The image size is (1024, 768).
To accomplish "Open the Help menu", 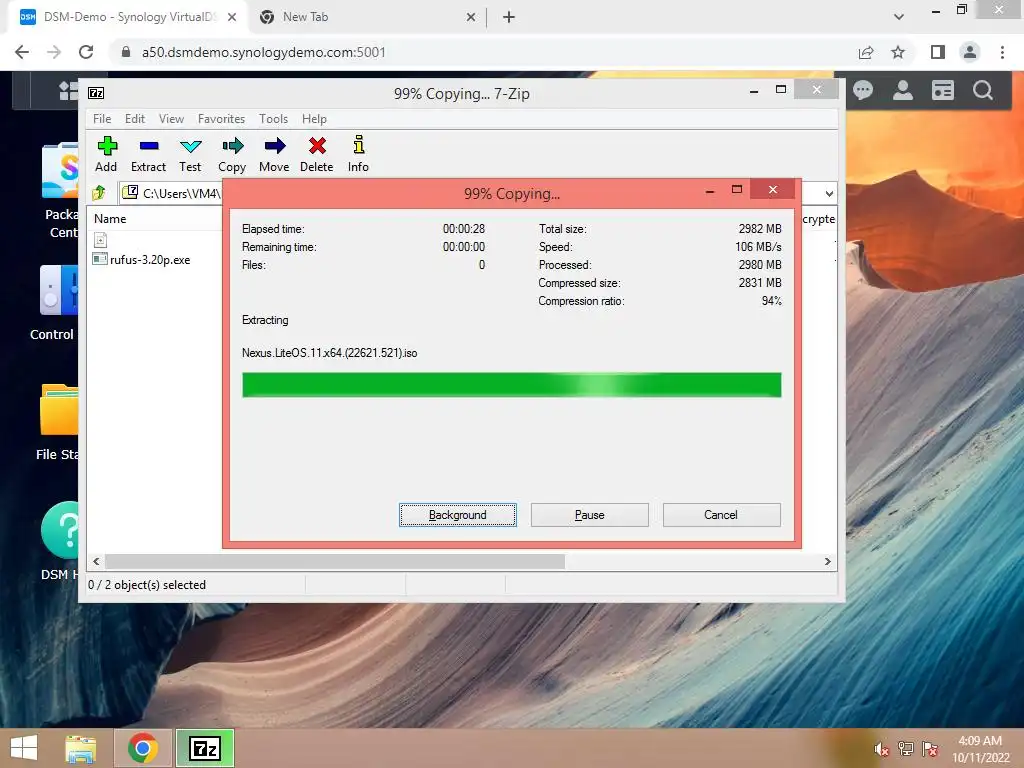I will [314, 119].
